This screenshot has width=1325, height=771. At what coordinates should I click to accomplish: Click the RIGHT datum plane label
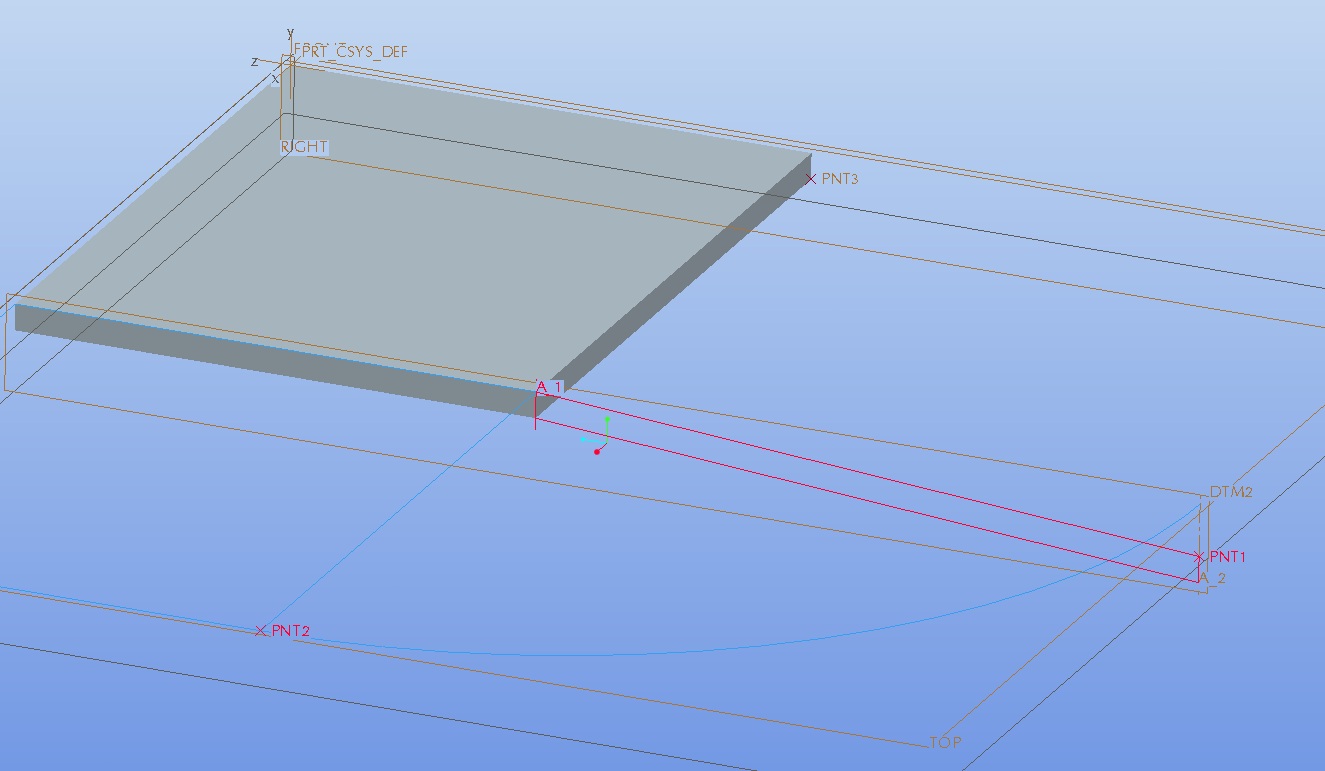[304, 147]
